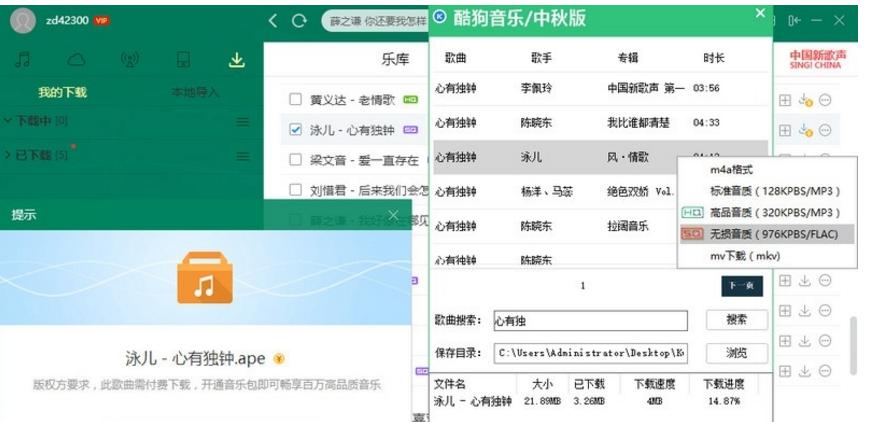This screenshot has height=422, width=873.
Task: Click the 泳儿 - 心有独钟.ape file name
Action: tap(196, 359)
